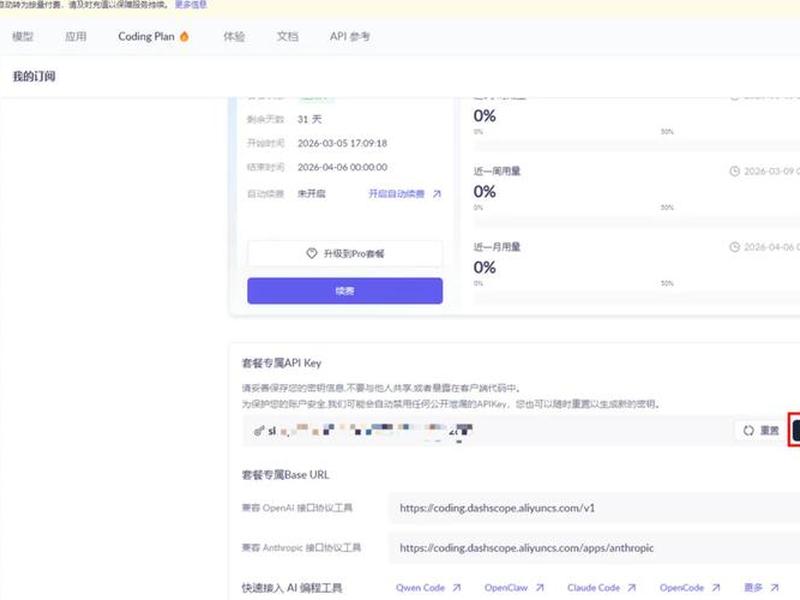Open the 模型 tab in the top navigation

click(x=23, y=37)
